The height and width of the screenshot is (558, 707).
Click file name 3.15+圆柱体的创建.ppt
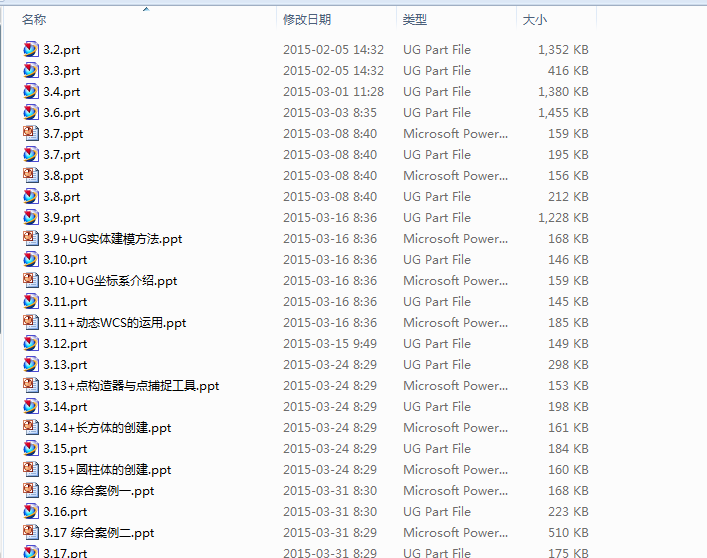point(107,470)
